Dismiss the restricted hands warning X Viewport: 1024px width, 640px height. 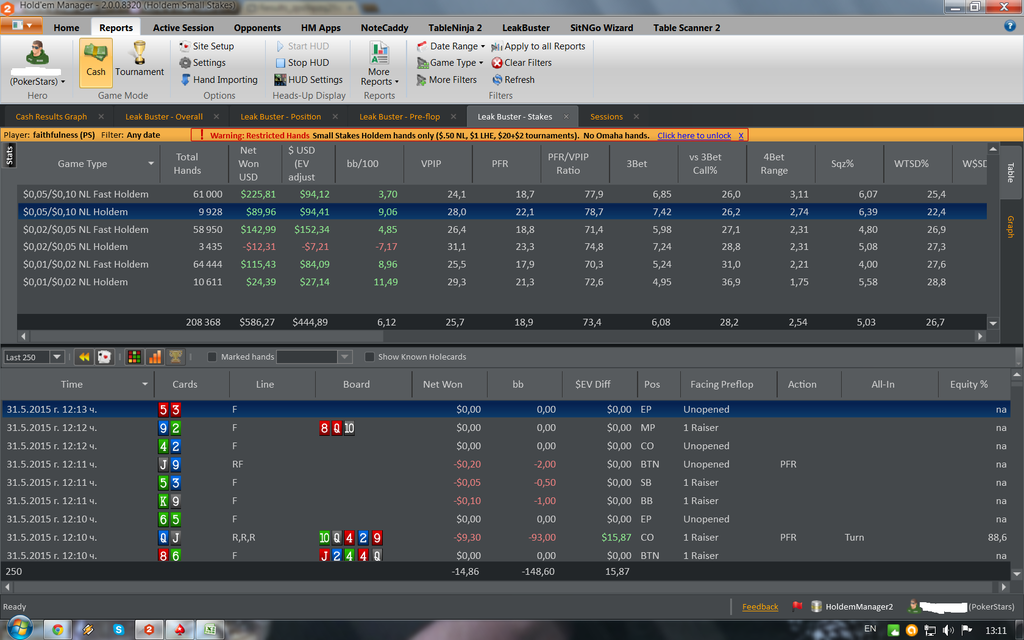pos(741,135)
